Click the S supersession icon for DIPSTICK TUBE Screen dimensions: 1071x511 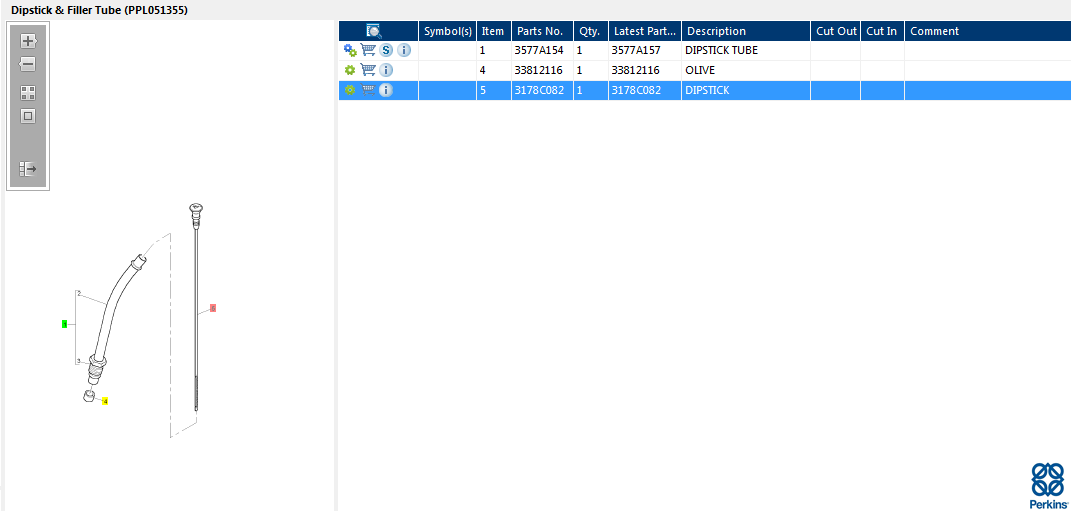point(386,50)
